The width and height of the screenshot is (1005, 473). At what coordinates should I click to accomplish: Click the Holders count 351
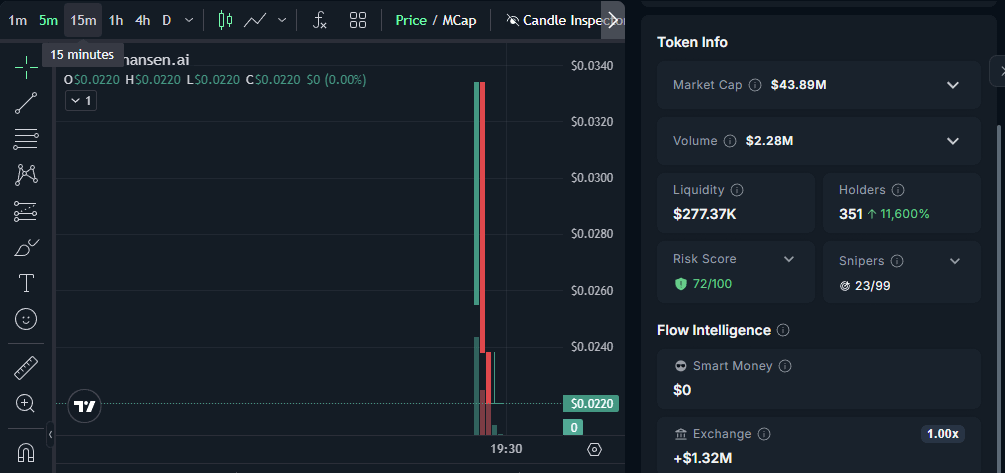click(851, 214)
